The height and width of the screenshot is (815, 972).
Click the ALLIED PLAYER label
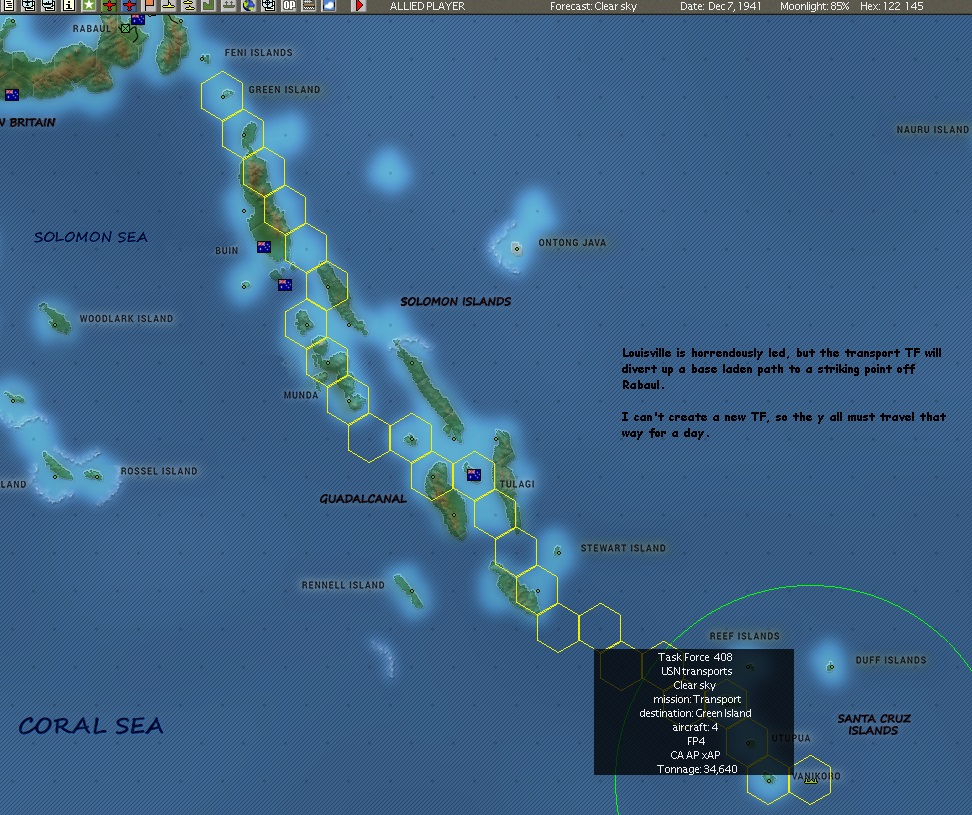pyautogui.click(x=427, y=6)
